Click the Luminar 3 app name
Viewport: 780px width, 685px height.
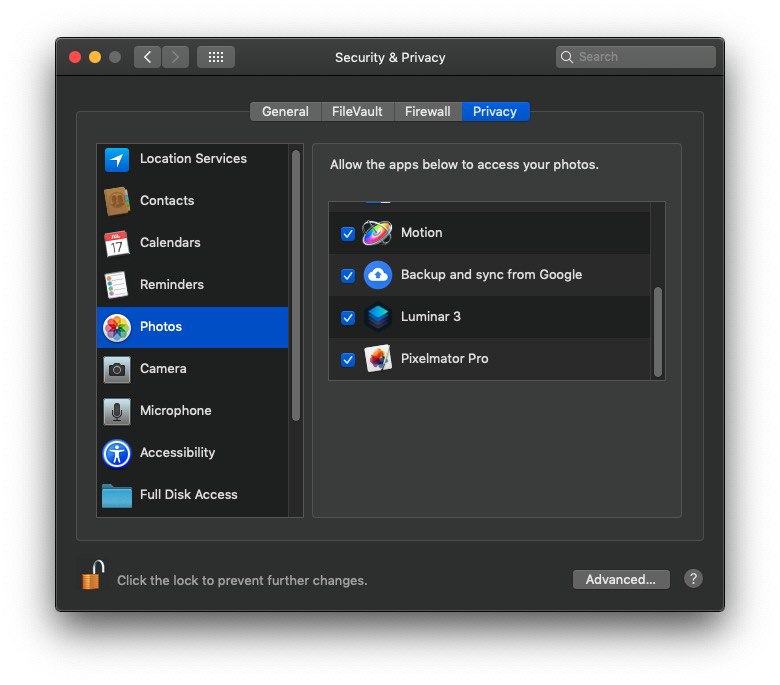click(x=431, y=317)
